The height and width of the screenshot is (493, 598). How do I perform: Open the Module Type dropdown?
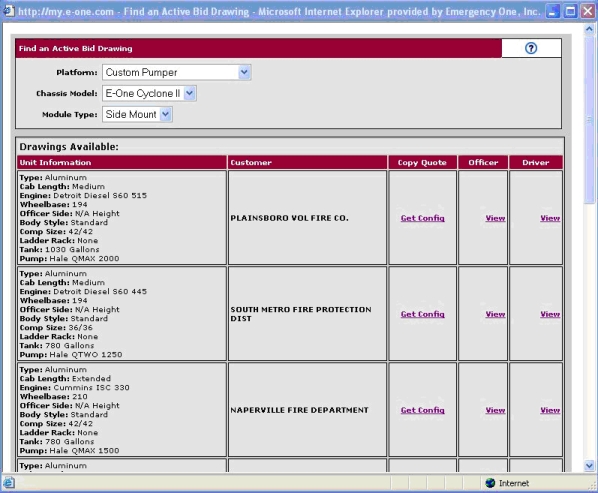coord(165,114)
